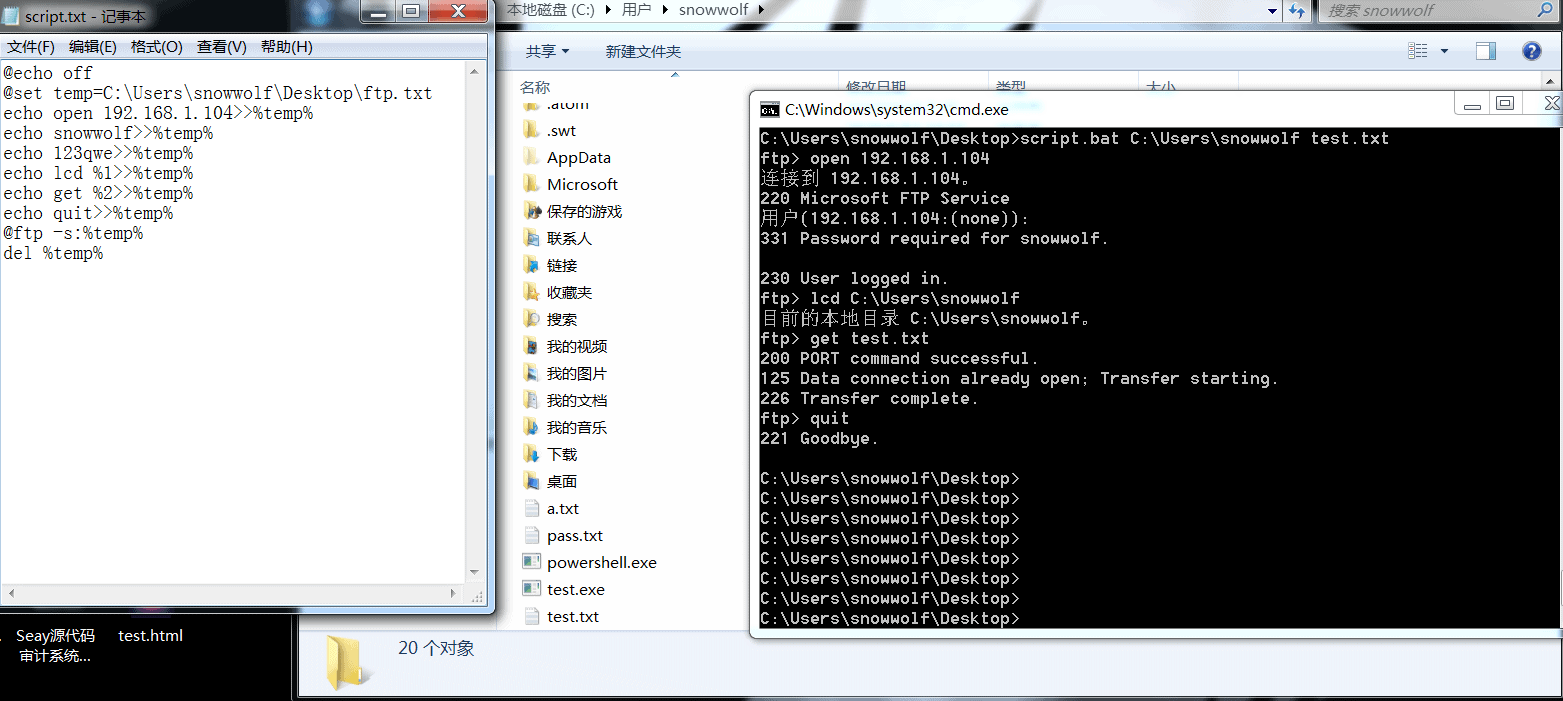Viewport: 1563px width, 701px height.
Task: Open the 共享 dropdown in Explorer toolbar
Action: click(x=547, y=51)
